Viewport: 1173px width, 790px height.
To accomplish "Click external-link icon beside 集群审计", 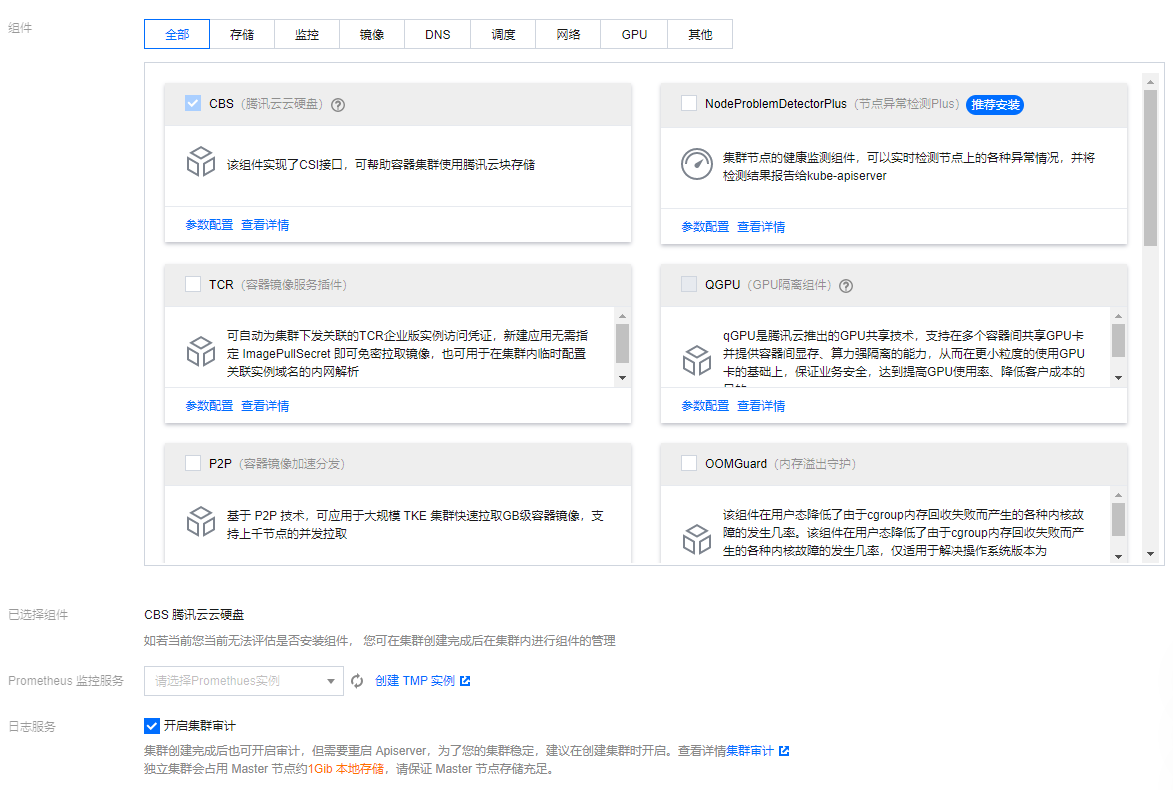I will (784, 750).
